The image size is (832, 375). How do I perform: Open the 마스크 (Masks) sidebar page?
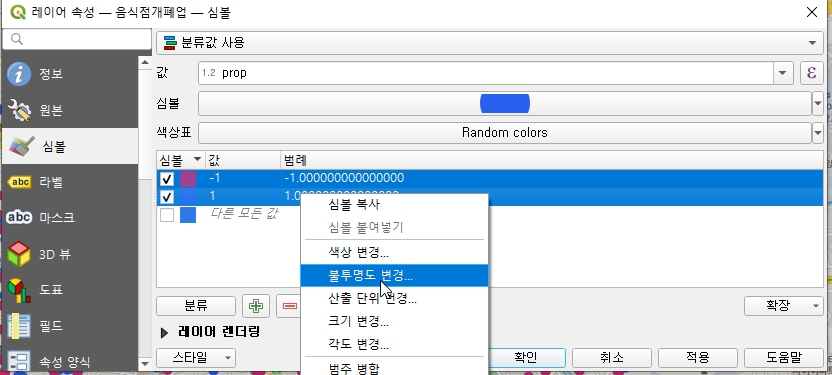click(x=70, y=217)
